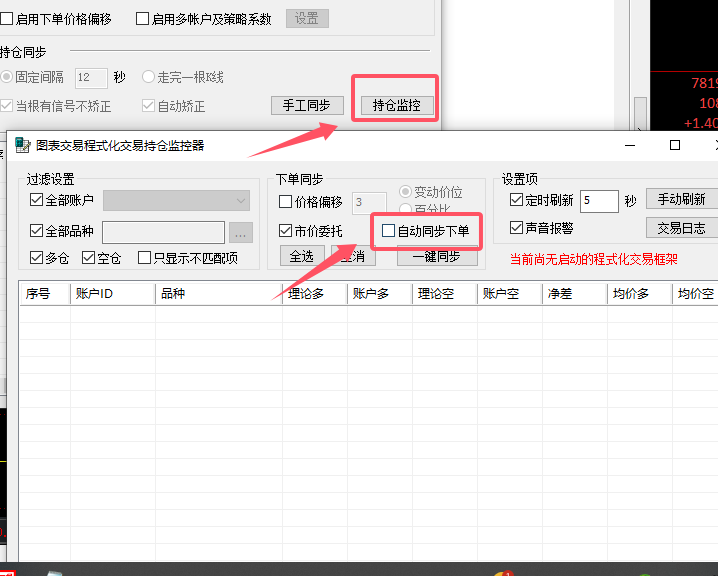Enable 启用多帐户及策略系数 checkbox

click(x=142, y=19)
